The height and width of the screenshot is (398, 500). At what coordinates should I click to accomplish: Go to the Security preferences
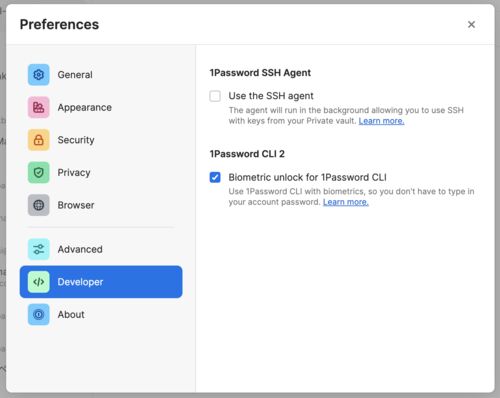101,140
